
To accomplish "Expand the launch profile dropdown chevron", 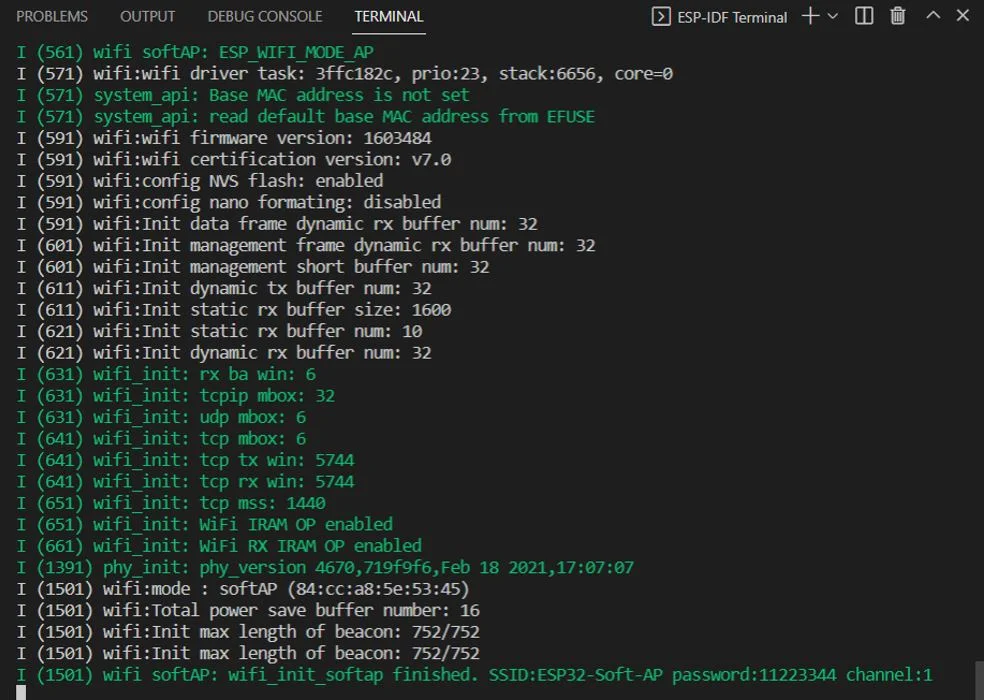I will [833, 16].
